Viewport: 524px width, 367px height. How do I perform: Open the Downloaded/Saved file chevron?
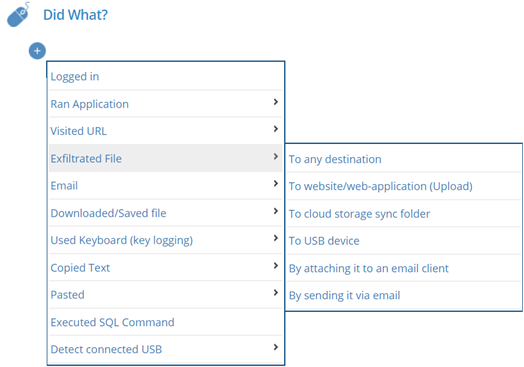point(275,211)
